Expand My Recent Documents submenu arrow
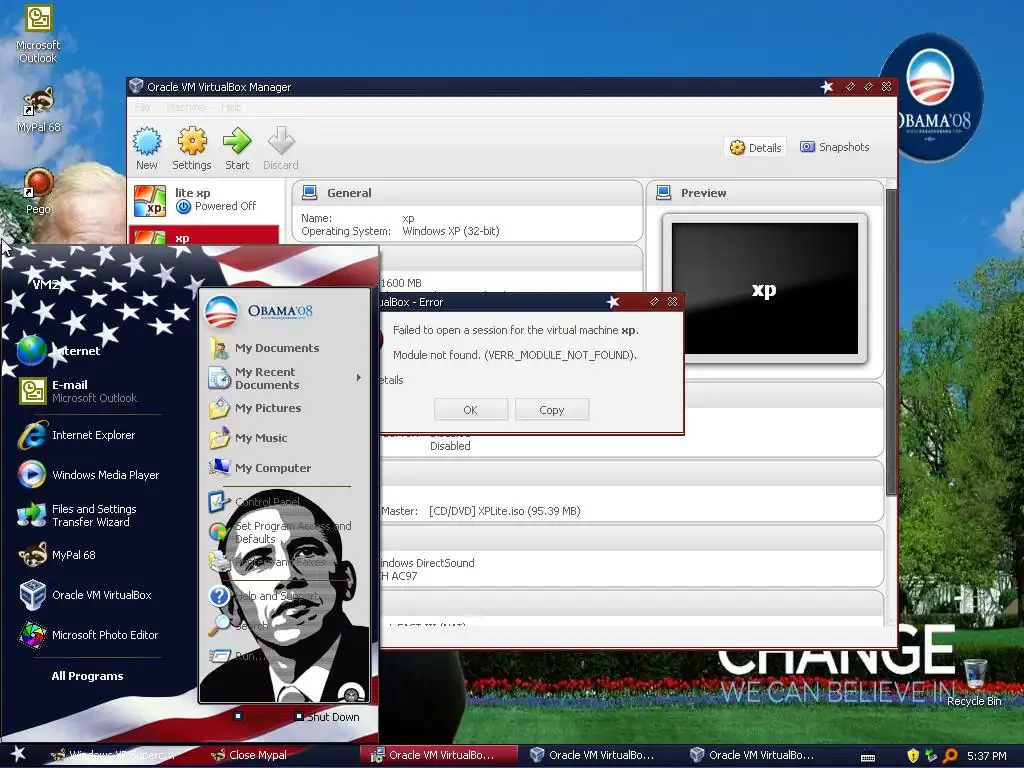 click(x=359, y=377)
